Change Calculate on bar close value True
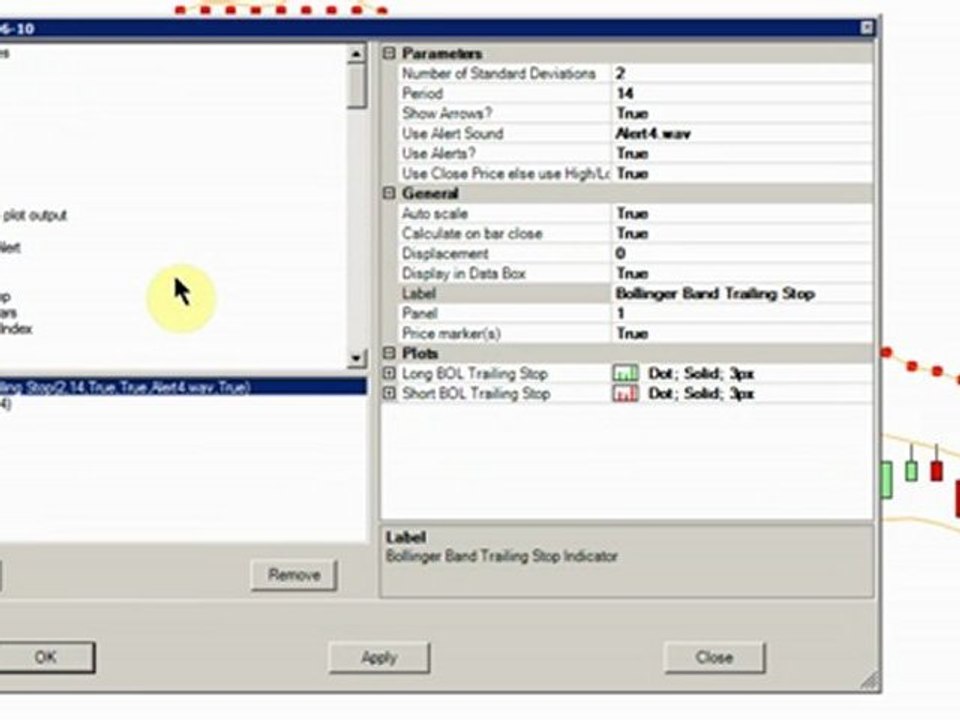The width and height of the screenshot is (960, 720). click(x=742, y=233)
